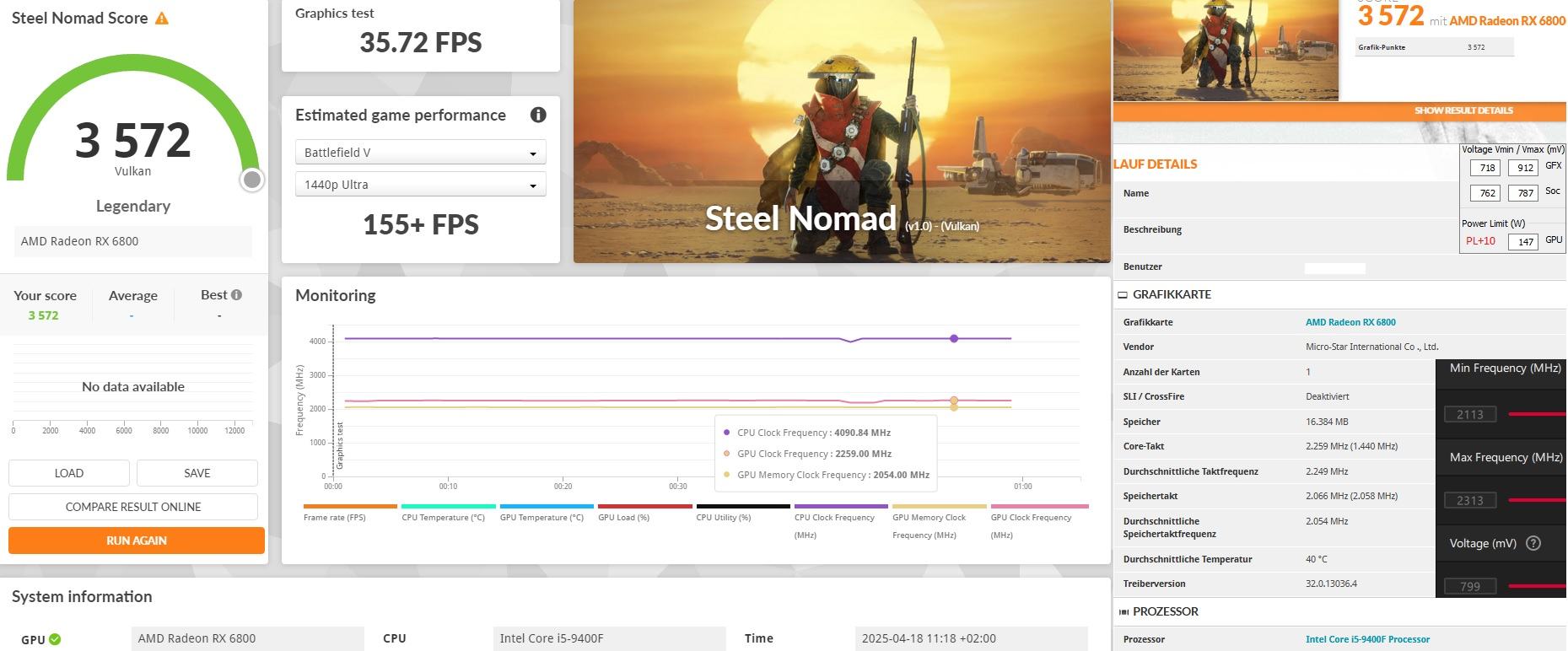Click the Treiberversion 32.0.13036.4 value
This screenshot has width=1568, height=651.
click(1332, 584)
